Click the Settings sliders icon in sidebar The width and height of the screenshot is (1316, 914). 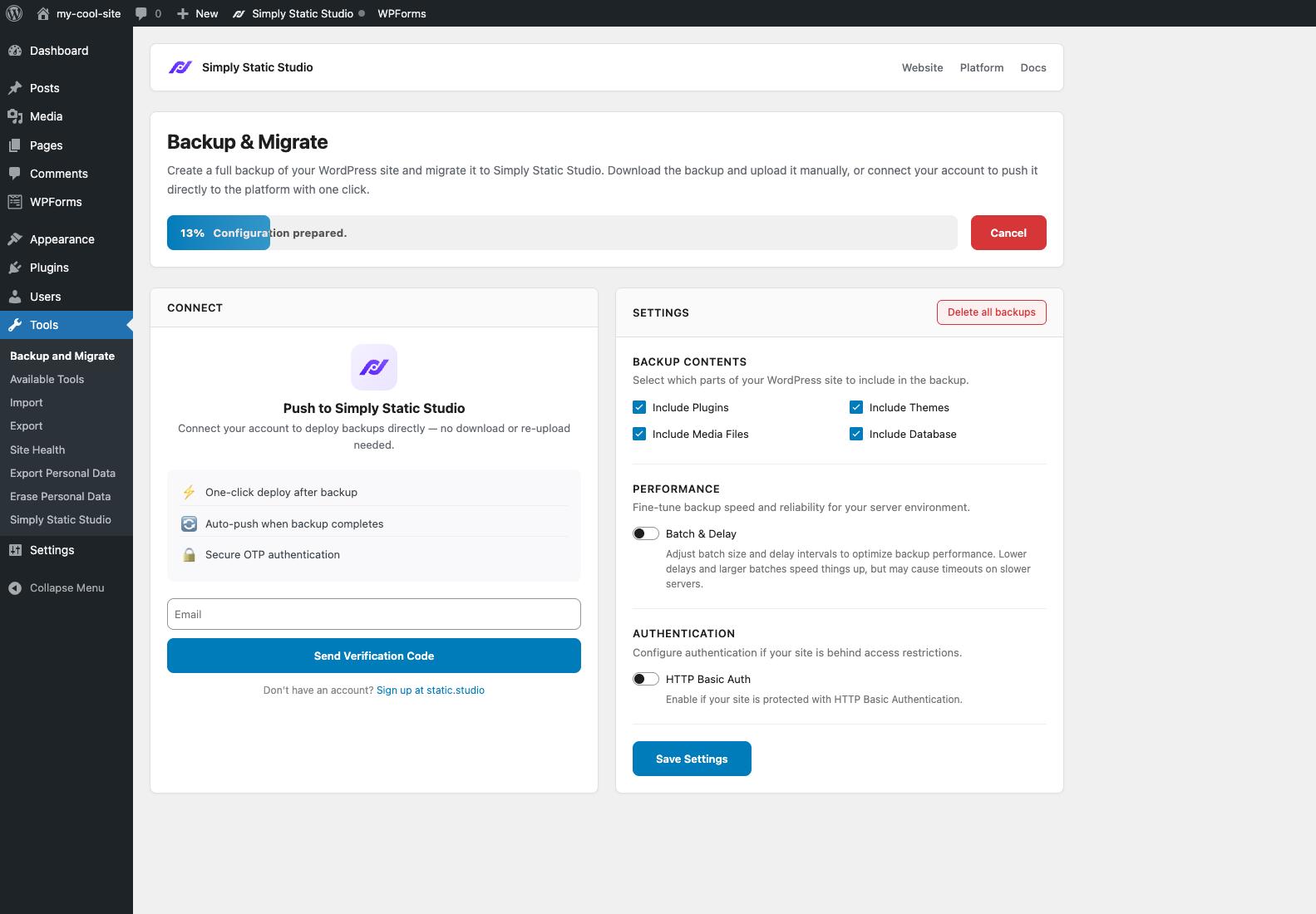point(15,550)
